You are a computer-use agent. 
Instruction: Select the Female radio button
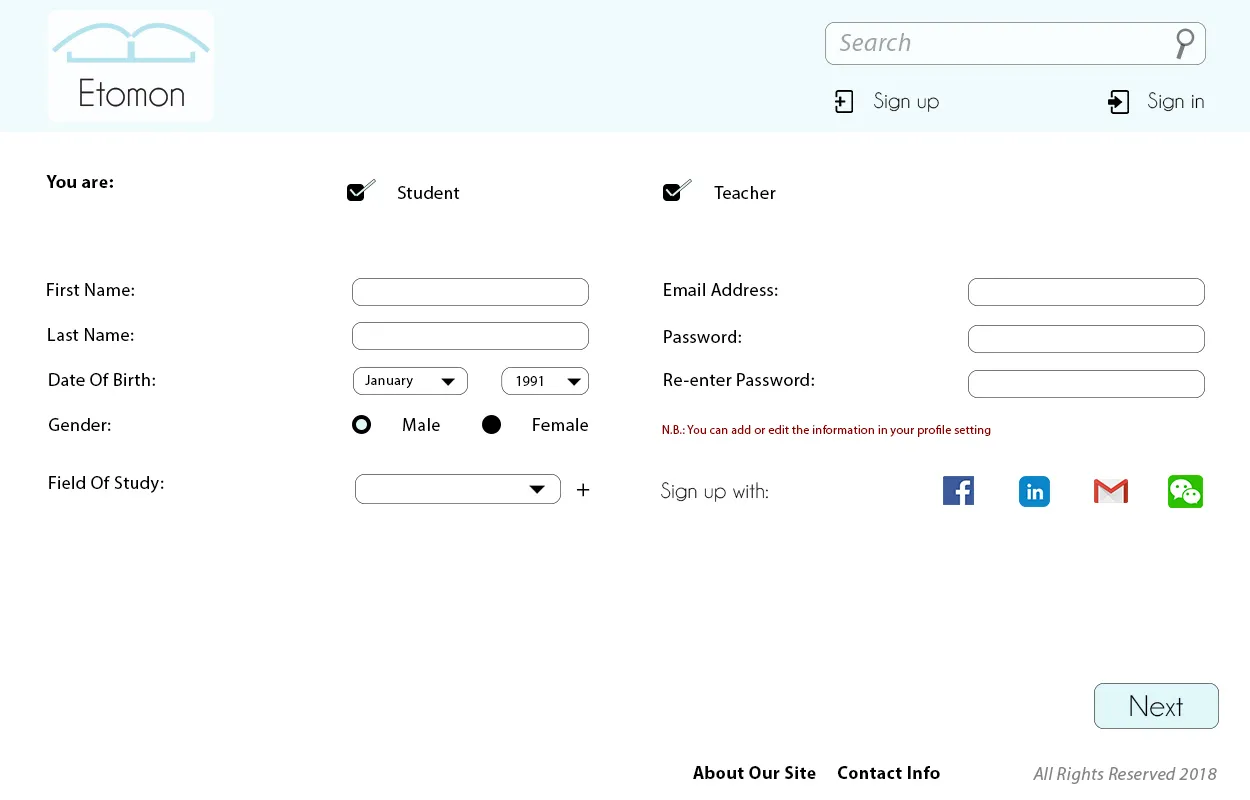(491, 425)
